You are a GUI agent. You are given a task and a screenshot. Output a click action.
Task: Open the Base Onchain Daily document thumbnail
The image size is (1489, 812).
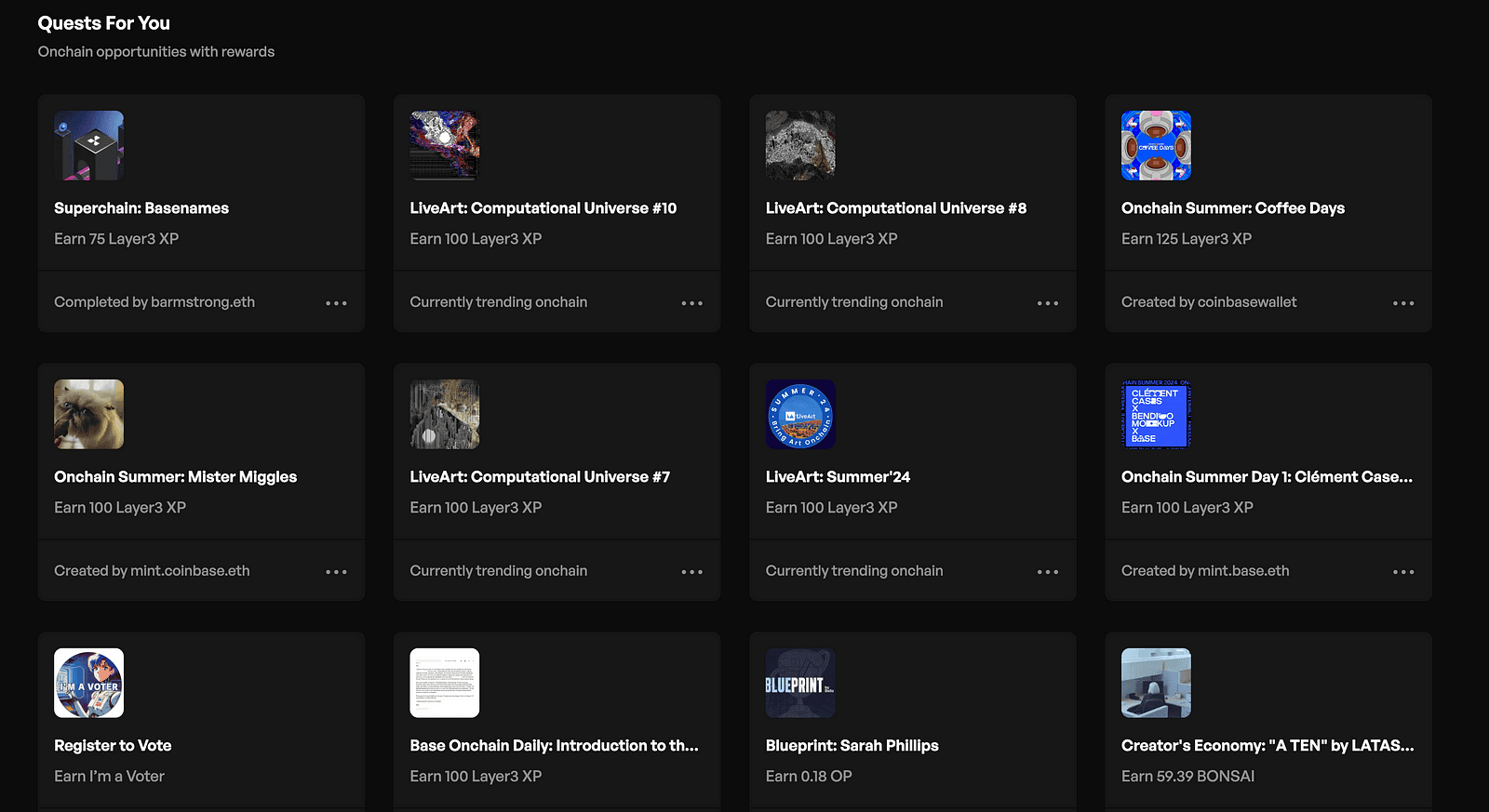445,683
